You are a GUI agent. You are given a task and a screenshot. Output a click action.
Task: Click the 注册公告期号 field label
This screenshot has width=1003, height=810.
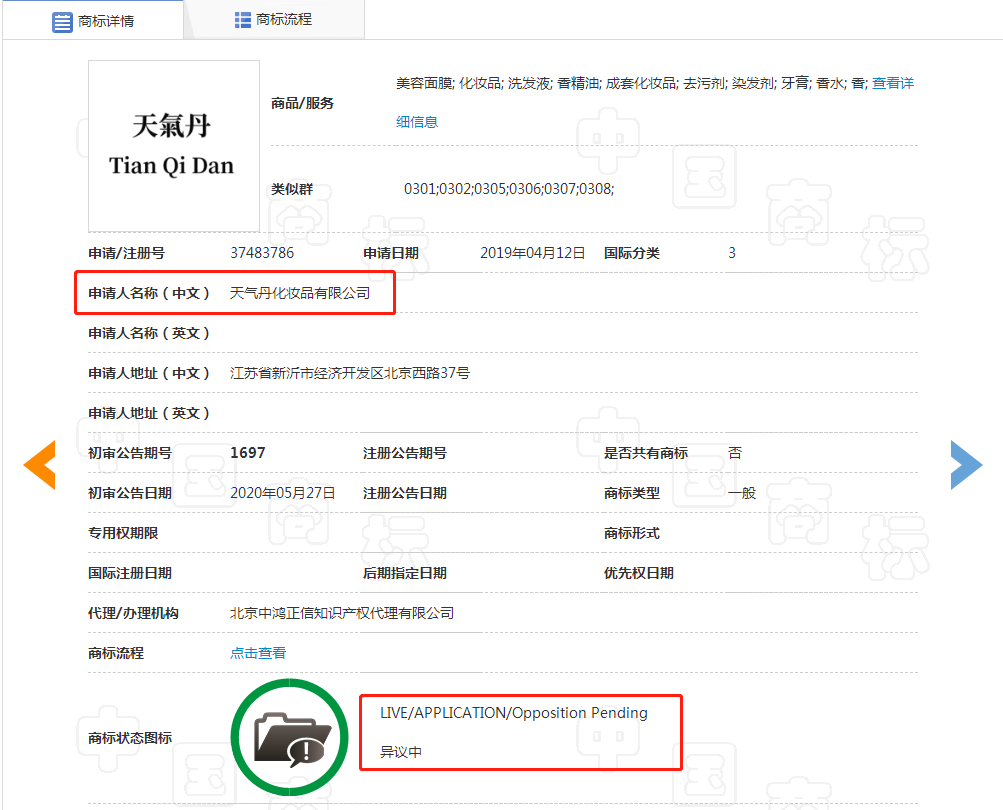tap(405, 453)
